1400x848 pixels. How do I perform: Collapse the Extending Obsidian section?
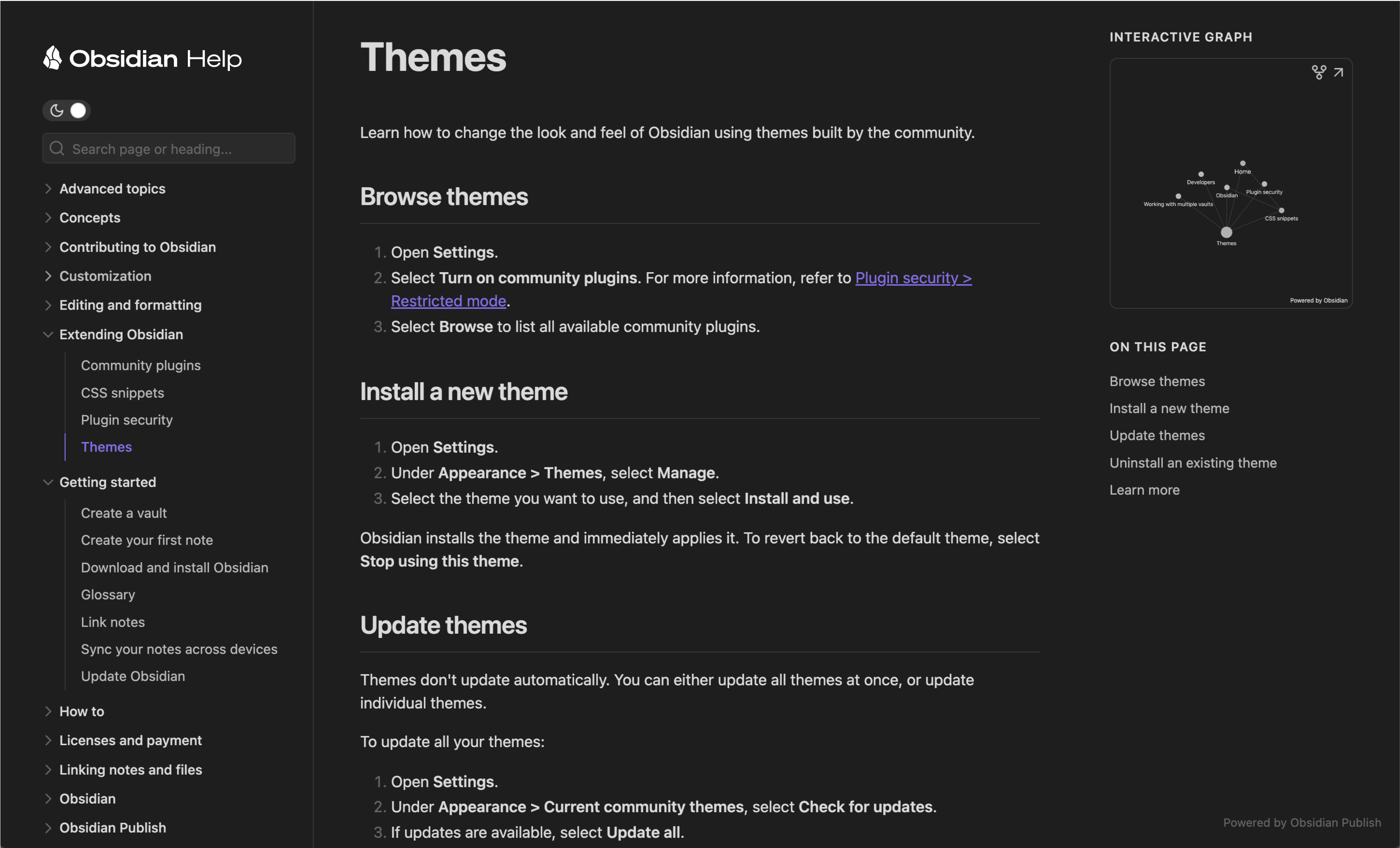(x=47, y=334)
